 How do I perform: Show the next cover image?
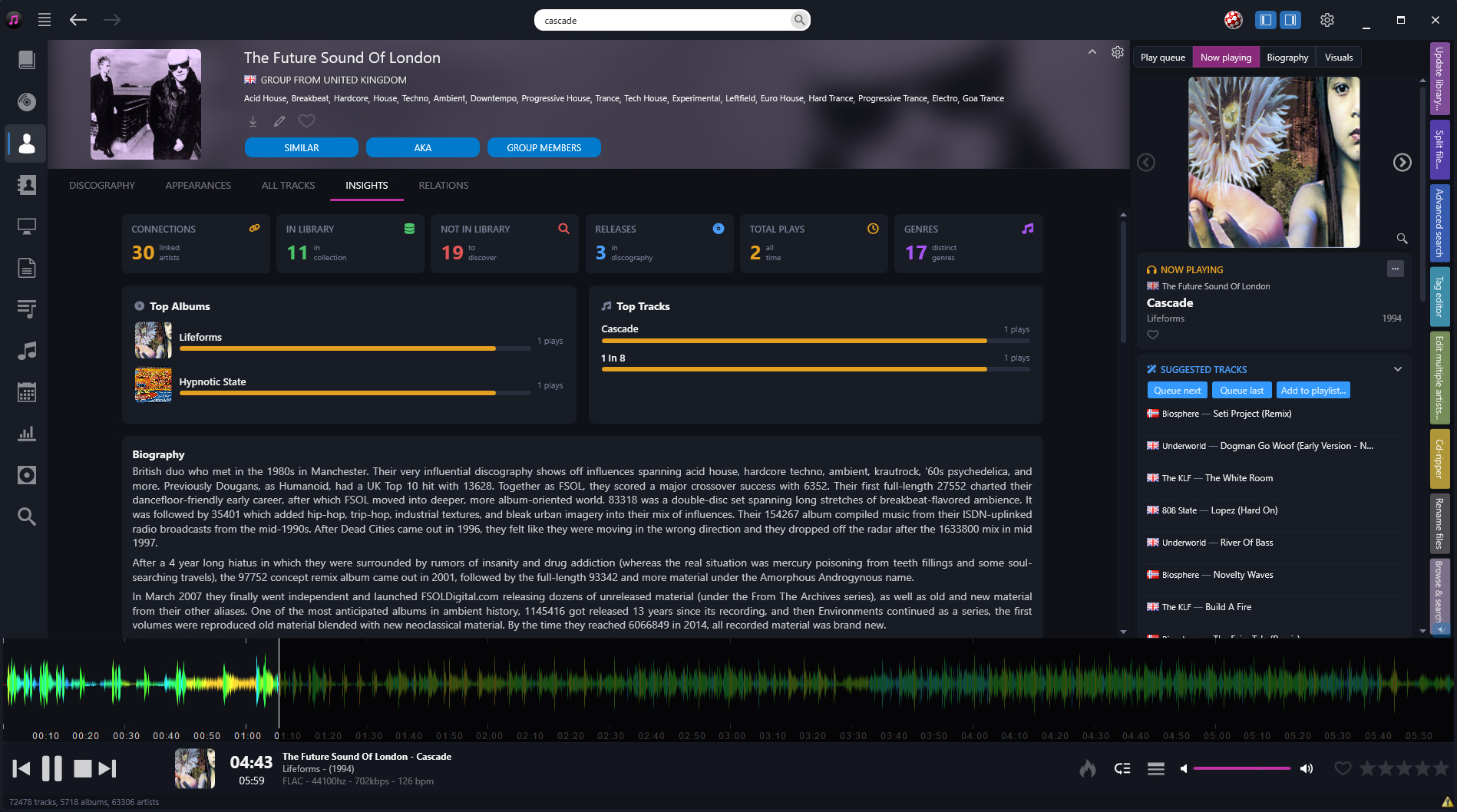1402,163
